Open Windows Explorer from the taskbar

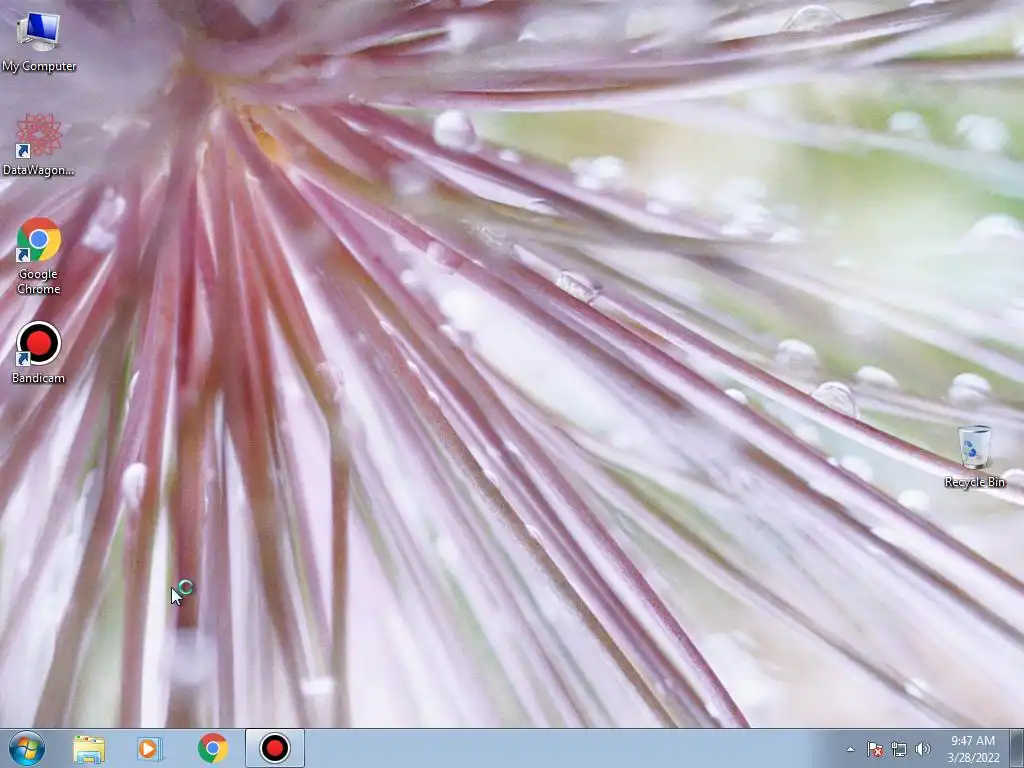tap(89, 749)
